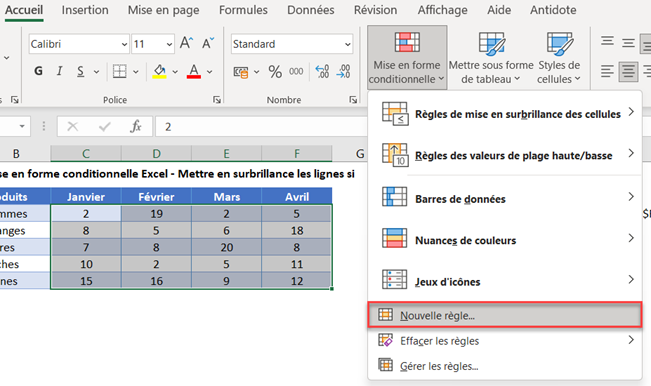Screen dimensions: 651x386
Task: Open Styles de cellules gallery
Action: (559, 57)
